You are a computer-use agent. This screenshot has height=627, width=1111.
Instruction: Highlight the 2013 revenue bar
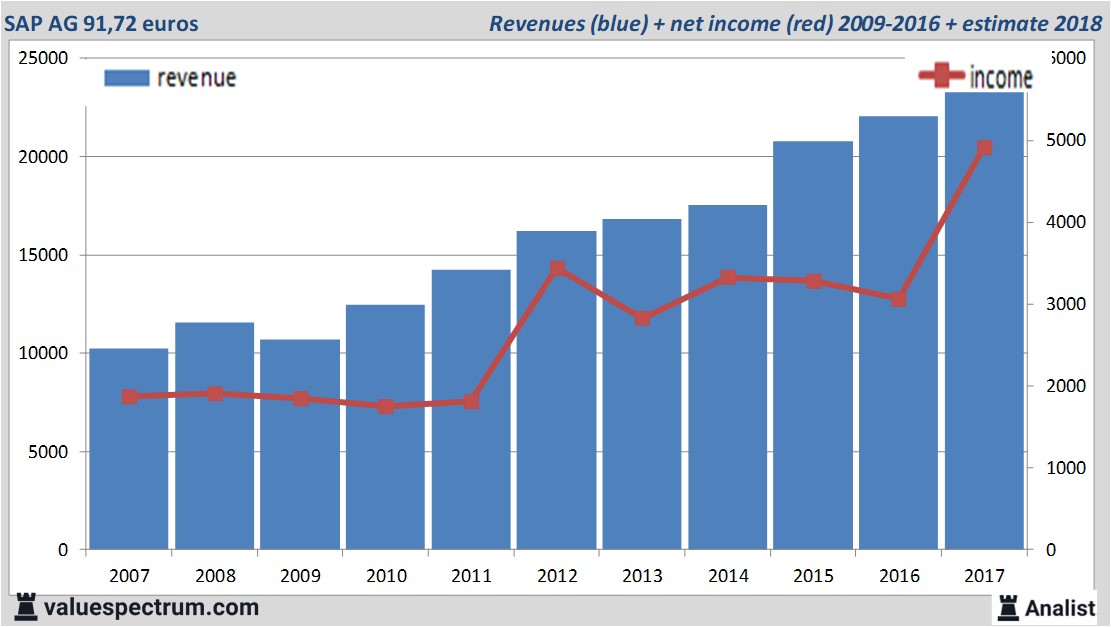coord(642,384)
